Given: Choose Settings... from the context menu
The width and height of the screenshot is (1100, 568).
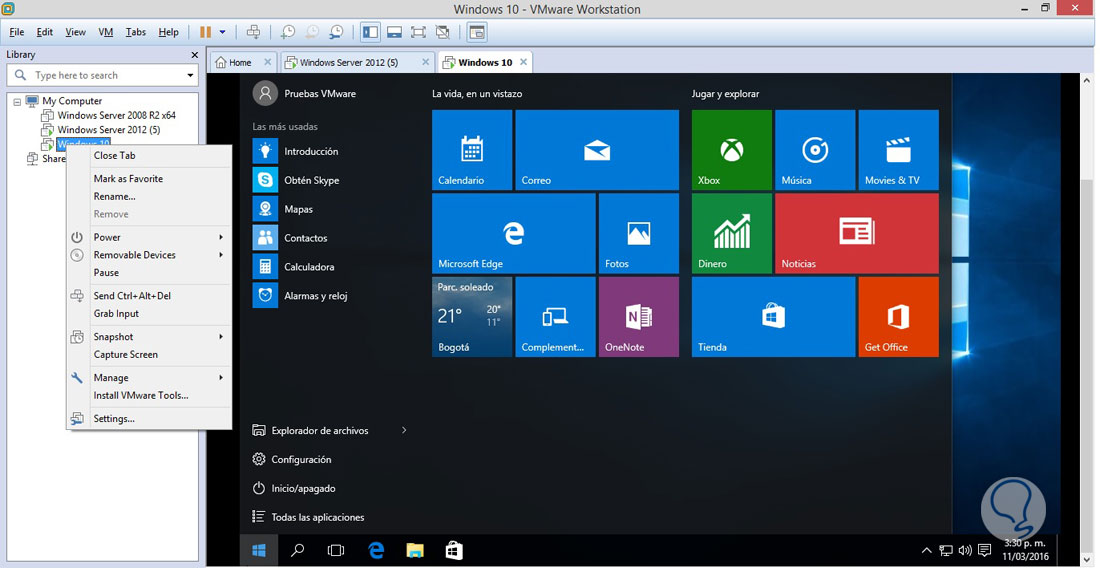Looking at the screenshot, I should coord(114,419).
